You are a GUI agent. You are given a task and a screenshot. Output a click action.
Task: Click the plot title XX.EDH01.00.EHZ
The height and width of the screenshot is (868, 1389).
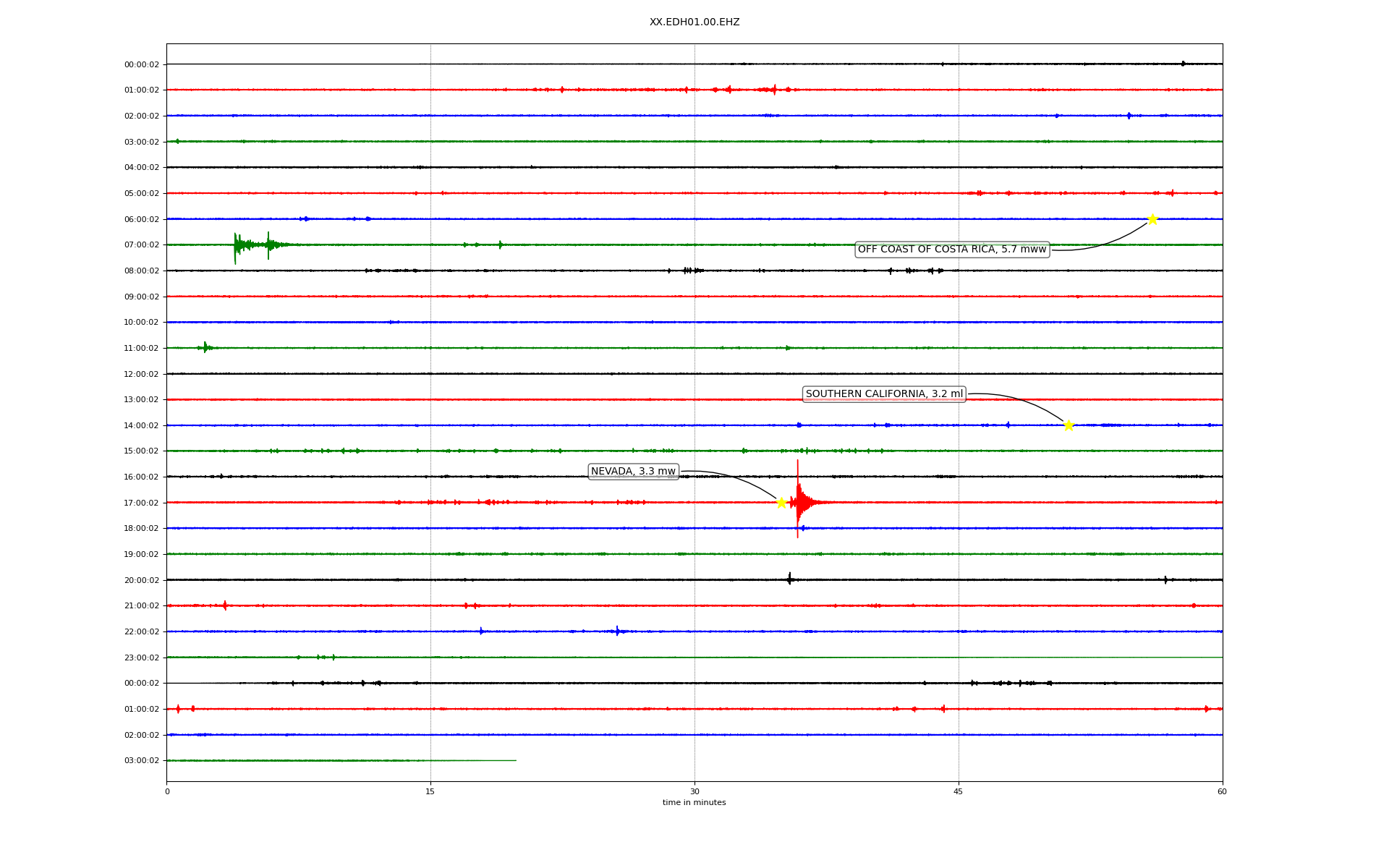(694, 22)
